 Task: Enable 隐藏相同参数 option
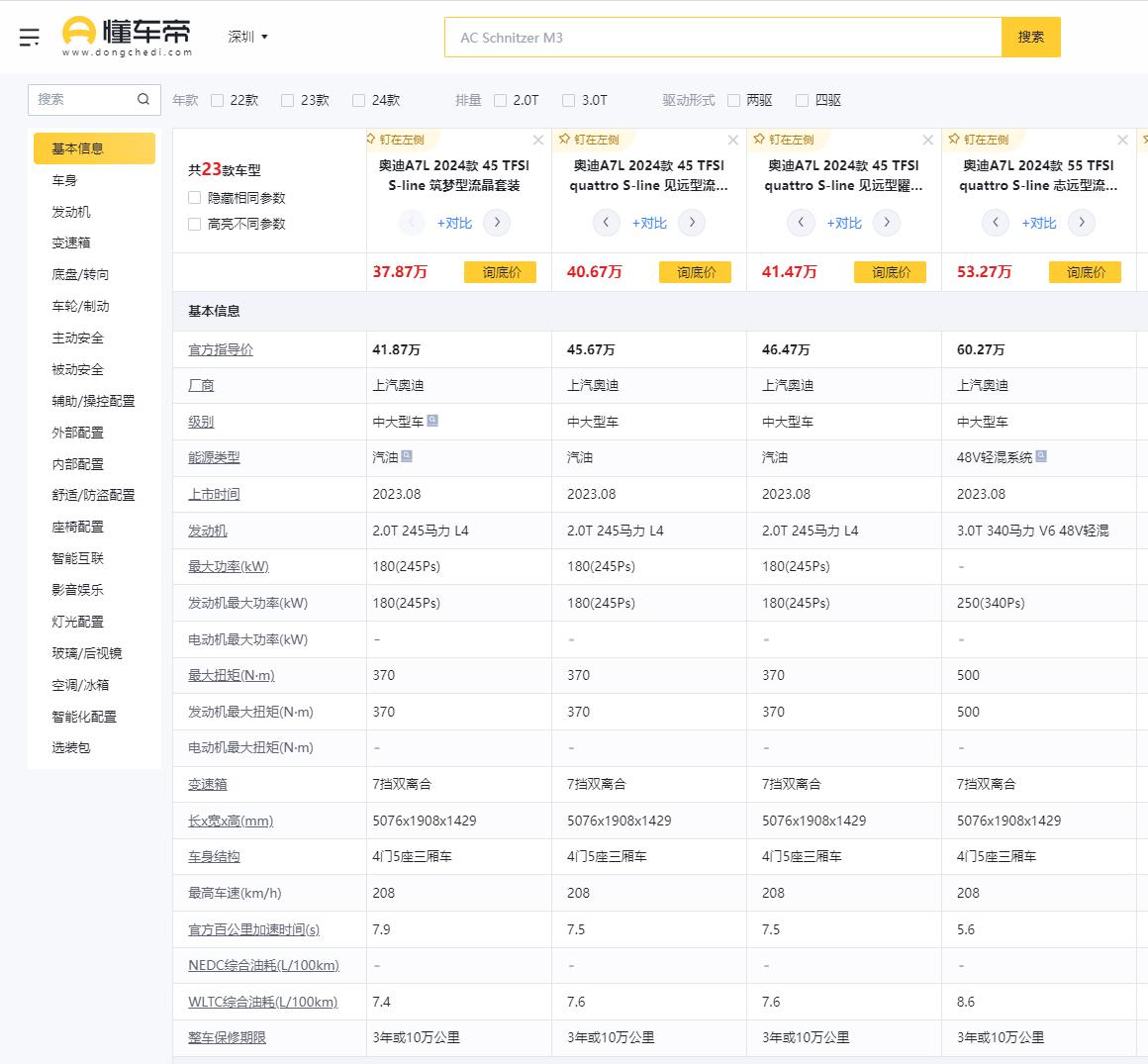195,198
